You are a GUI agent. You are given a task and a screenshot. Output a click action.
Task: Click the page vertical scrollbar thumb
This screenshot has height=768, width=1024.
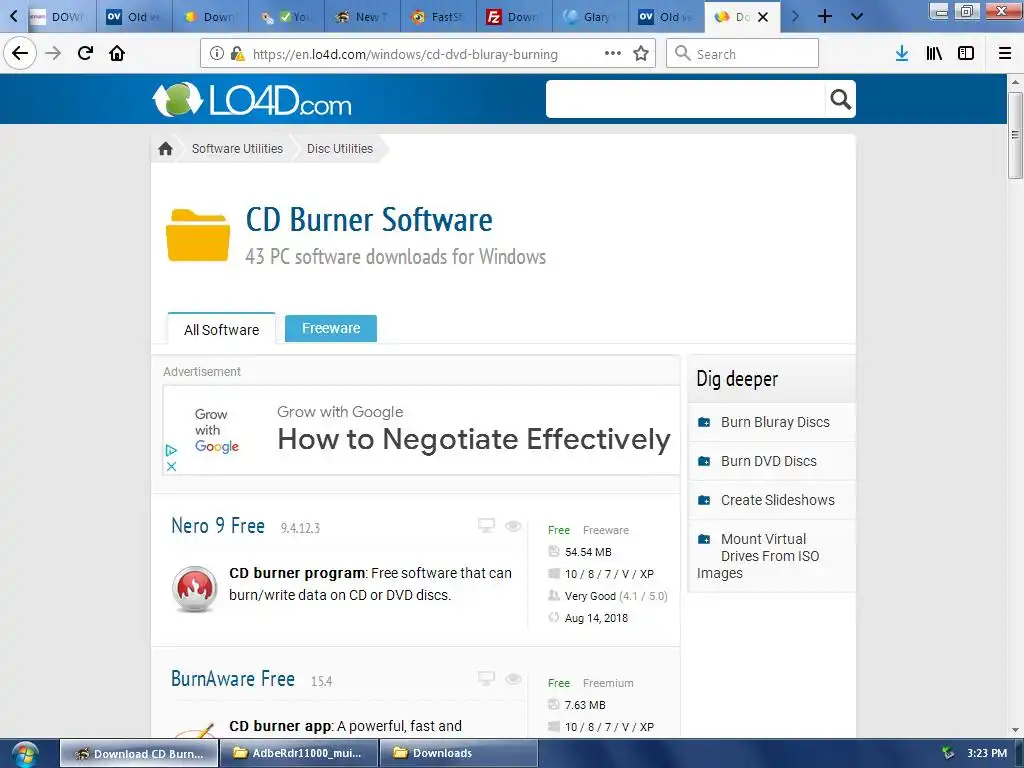1015,135
